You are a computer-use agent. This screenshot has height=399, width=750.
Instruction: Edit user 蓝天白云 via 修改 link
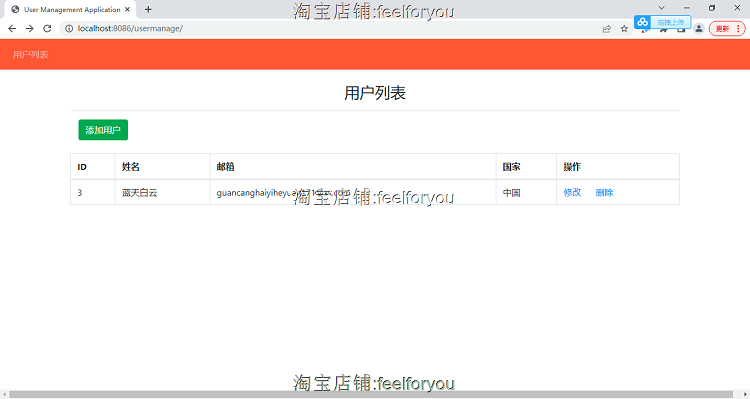[572, 192]
